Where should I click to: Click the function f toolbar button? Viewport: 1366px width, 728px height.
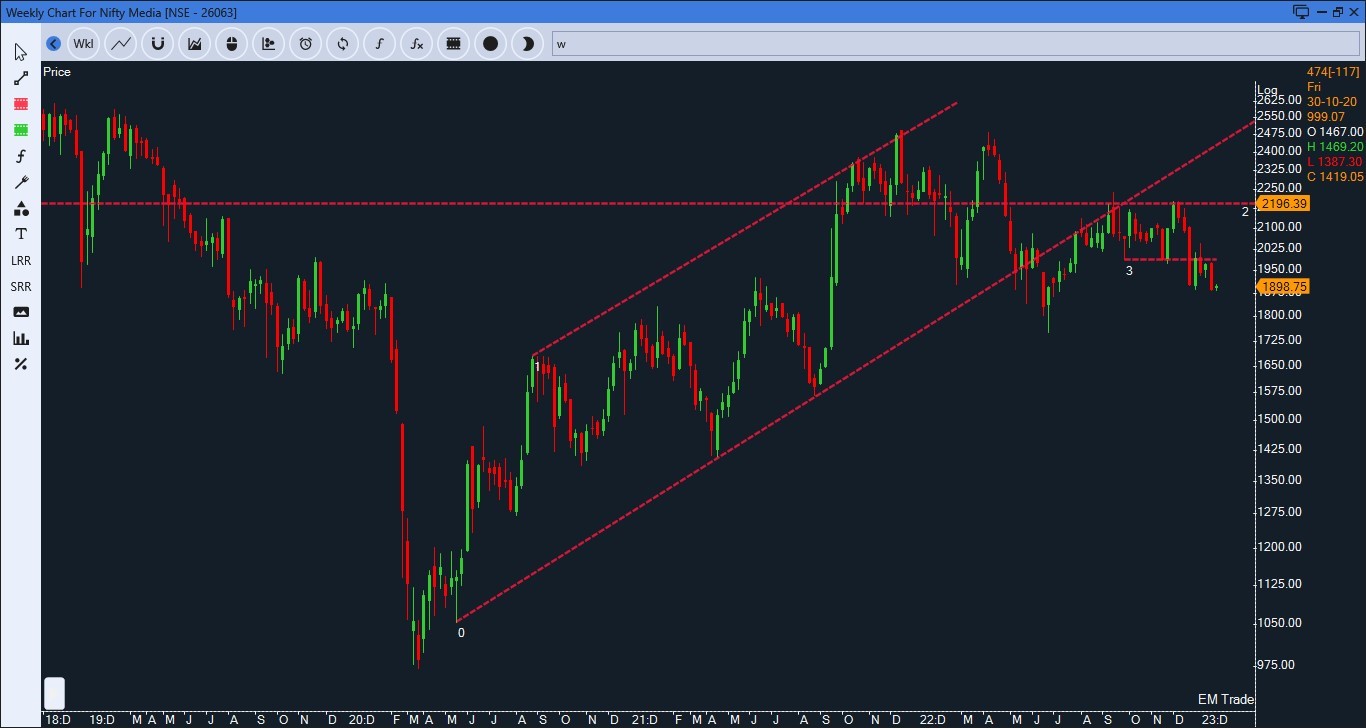[380, 44]
